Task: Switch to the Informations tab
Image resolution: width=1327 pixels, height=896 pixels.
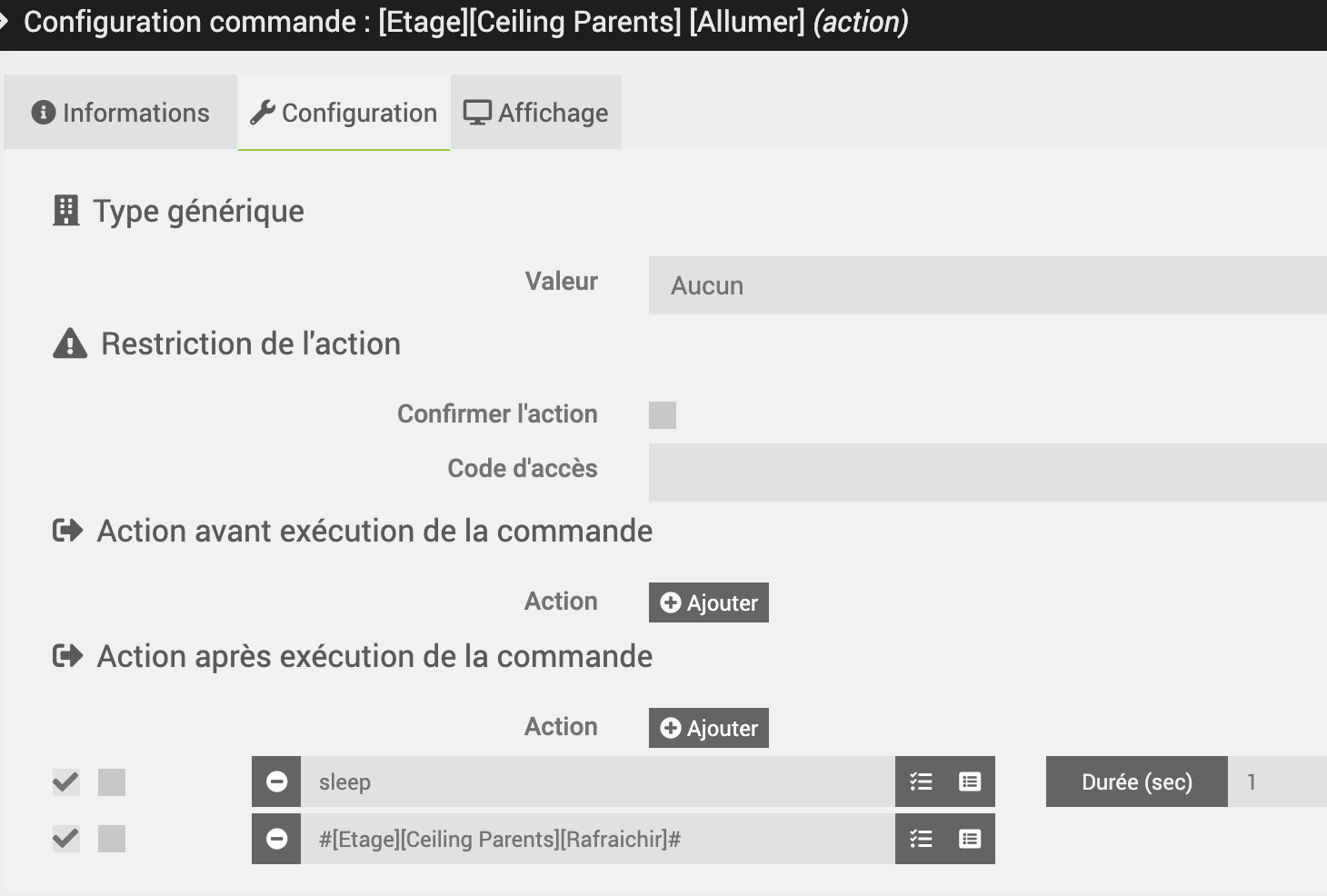Action: coord(120,113)
